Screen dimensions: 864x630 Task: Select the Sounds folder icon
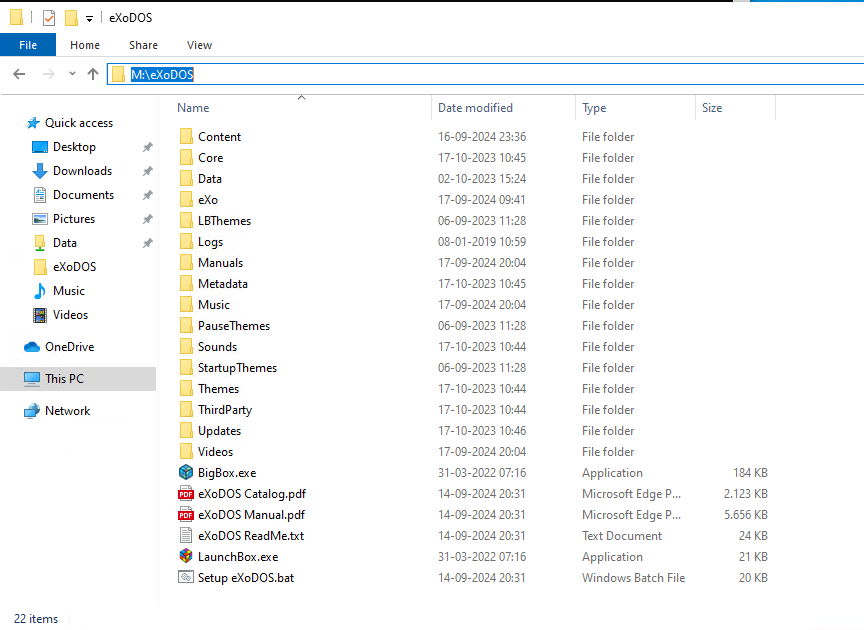tap(186, 346)
